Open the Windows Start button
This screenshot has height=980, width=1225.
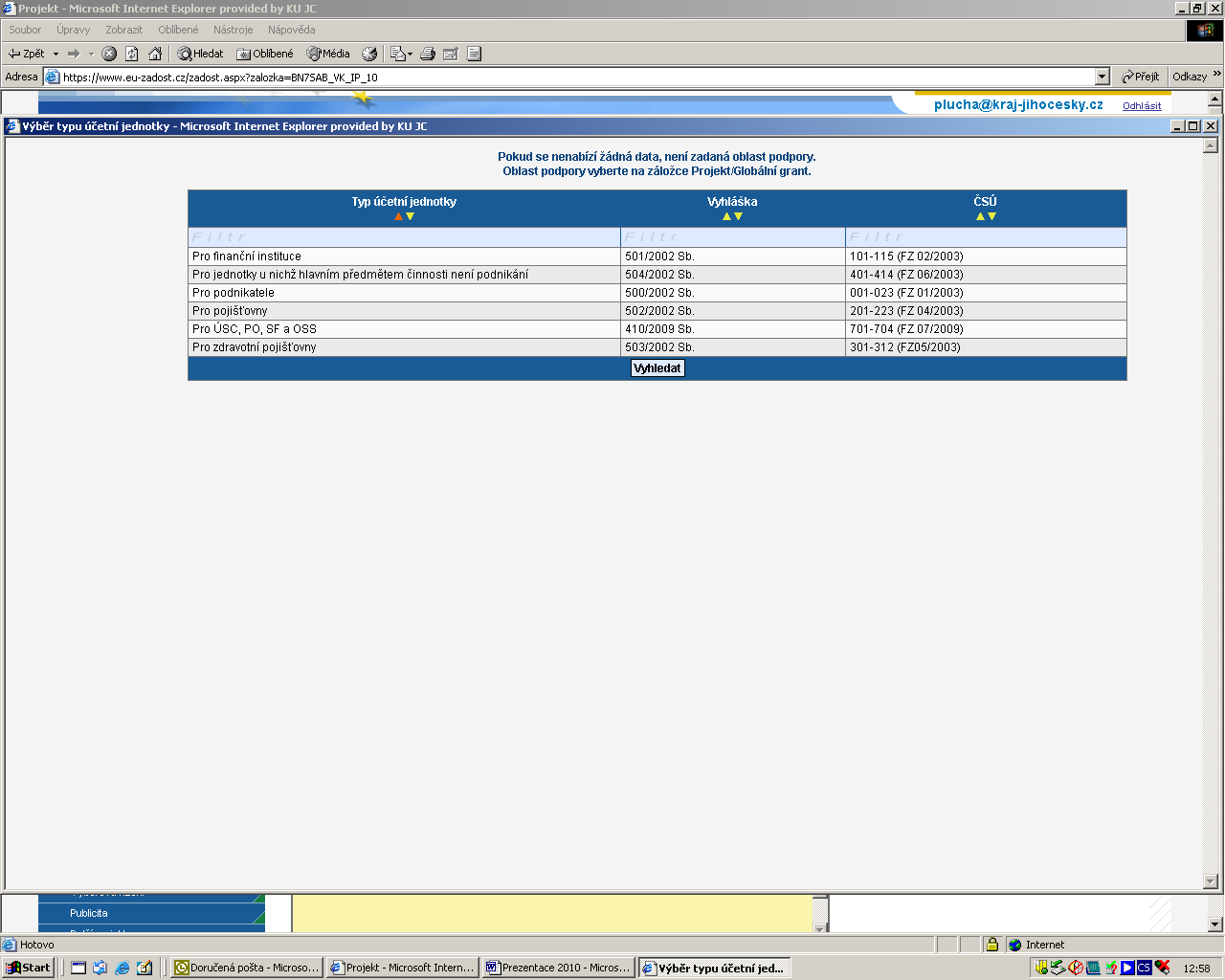(x=28, y=968)
